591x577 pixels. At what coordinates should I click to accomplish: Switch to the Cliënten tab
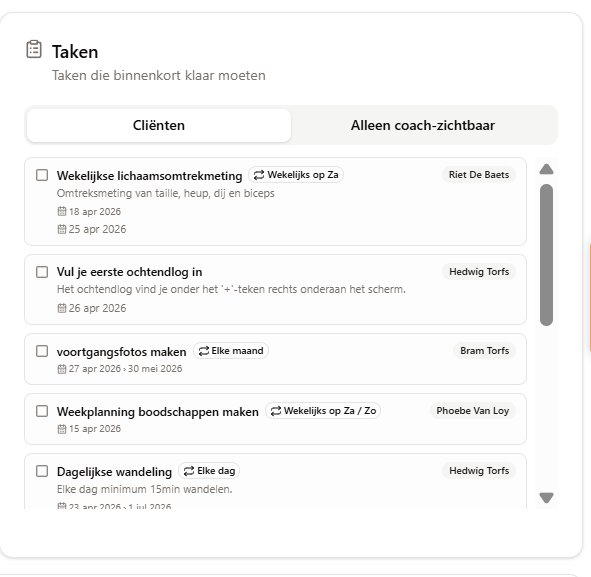(x=159, y=126)
